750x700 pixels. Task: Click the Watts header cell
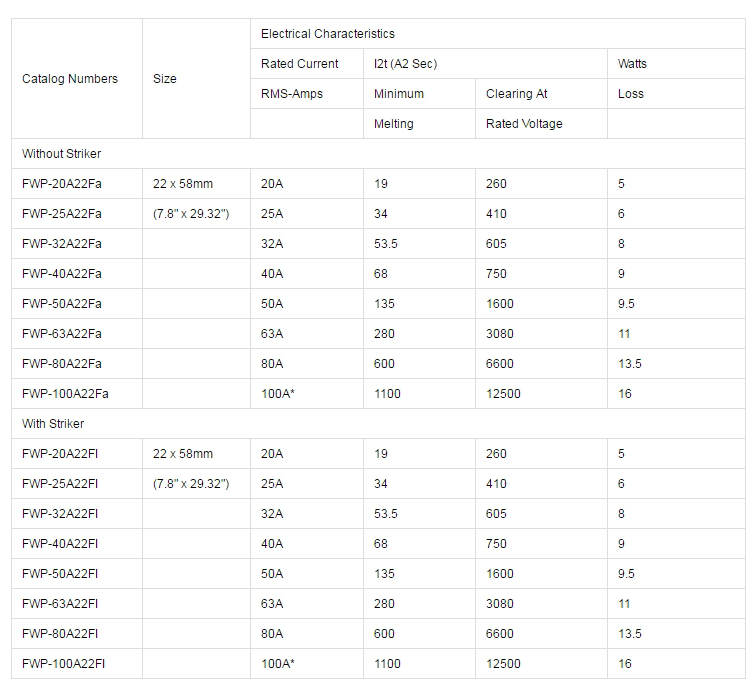632,64
